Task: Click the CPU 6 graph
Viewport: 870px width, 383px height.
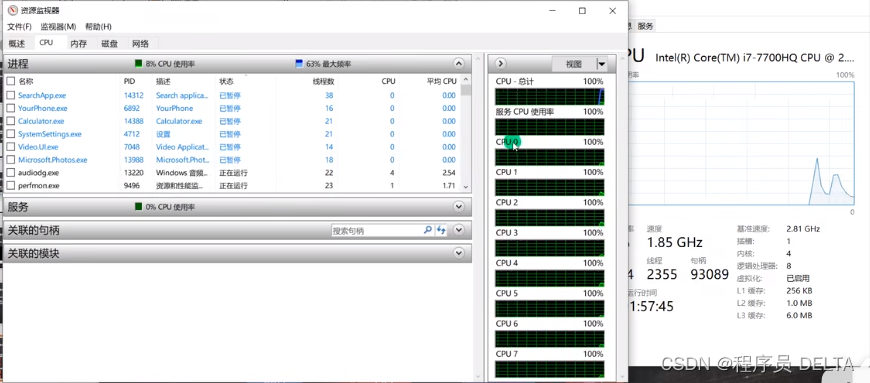Action: [549, 339]
